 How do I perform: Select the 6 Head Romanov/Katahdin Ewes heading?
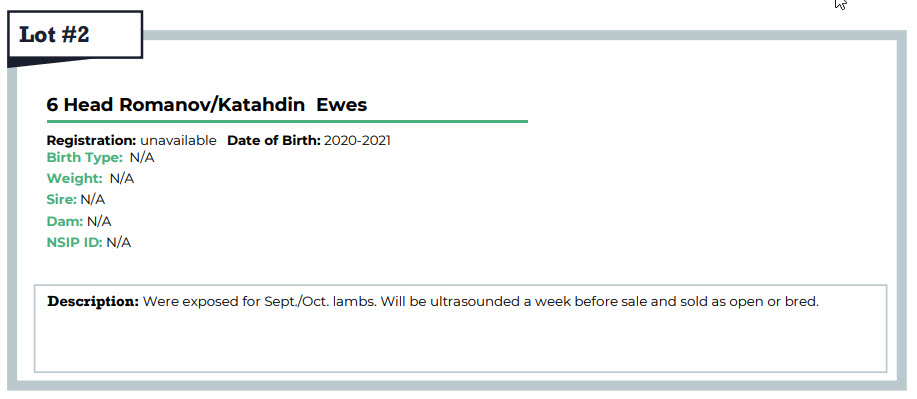[x=206, y=105]
